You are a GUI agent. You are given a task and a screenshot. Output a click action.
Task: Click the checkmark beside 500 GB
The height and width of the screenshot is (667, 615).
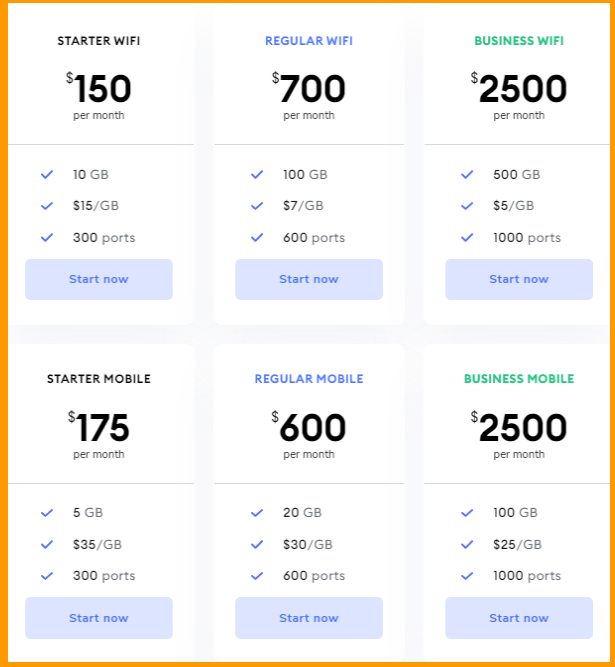tap(467, 174)
